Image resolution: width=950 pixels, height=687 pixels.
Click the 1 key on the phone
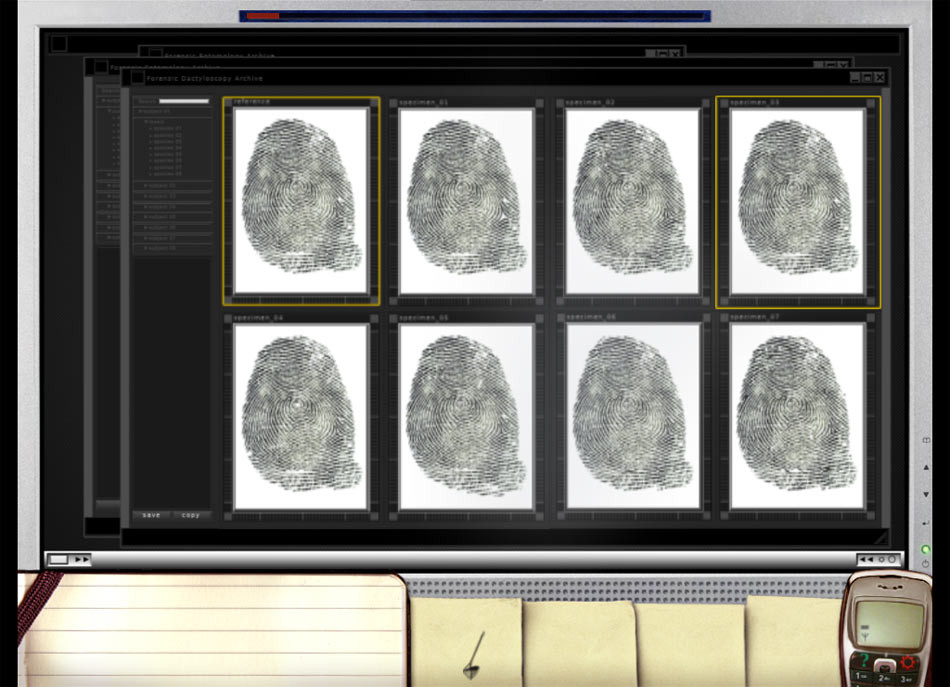pos(861,676)
